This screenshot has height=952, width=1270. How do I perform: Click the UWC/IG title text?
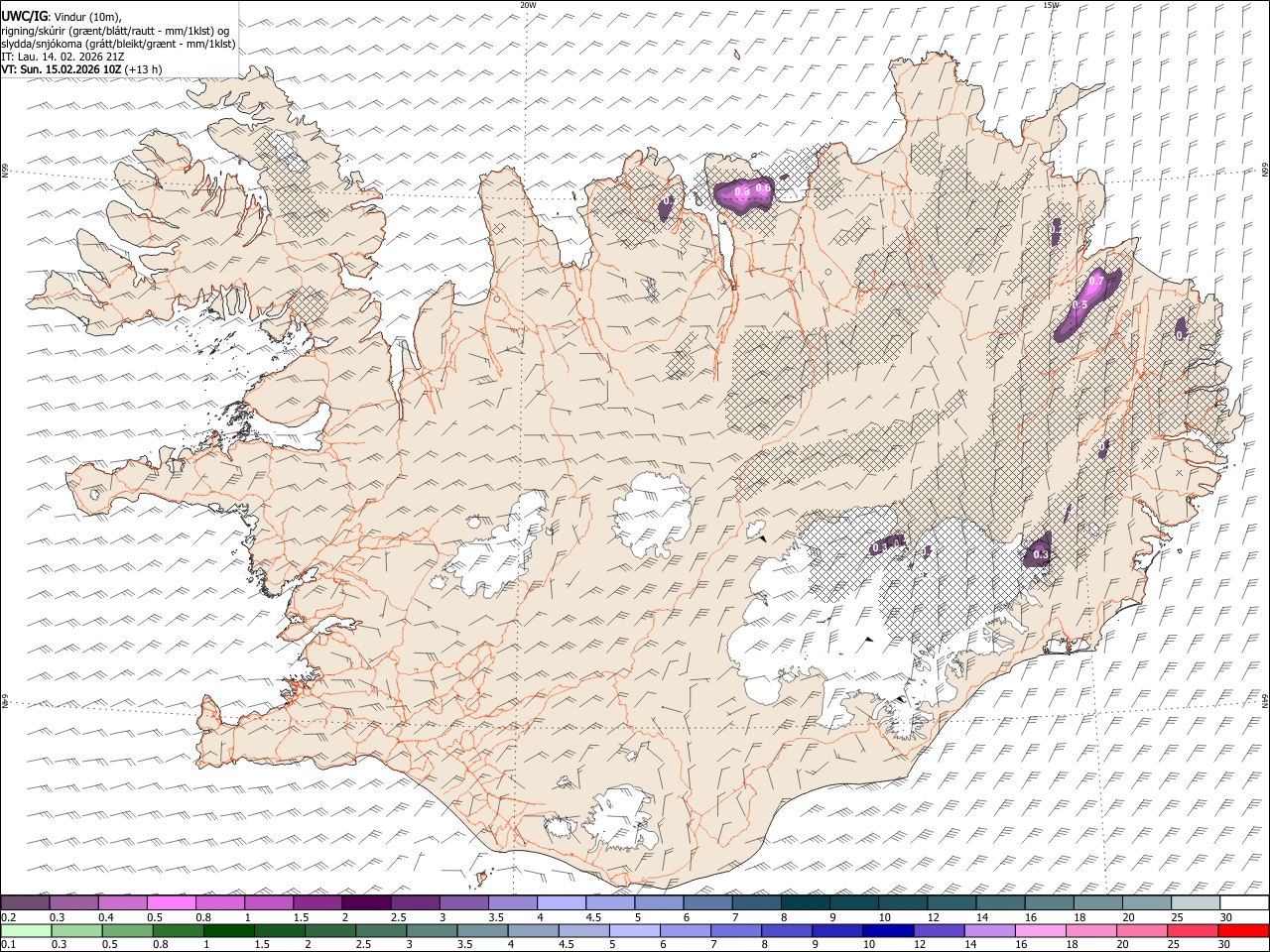pos(24,17)
